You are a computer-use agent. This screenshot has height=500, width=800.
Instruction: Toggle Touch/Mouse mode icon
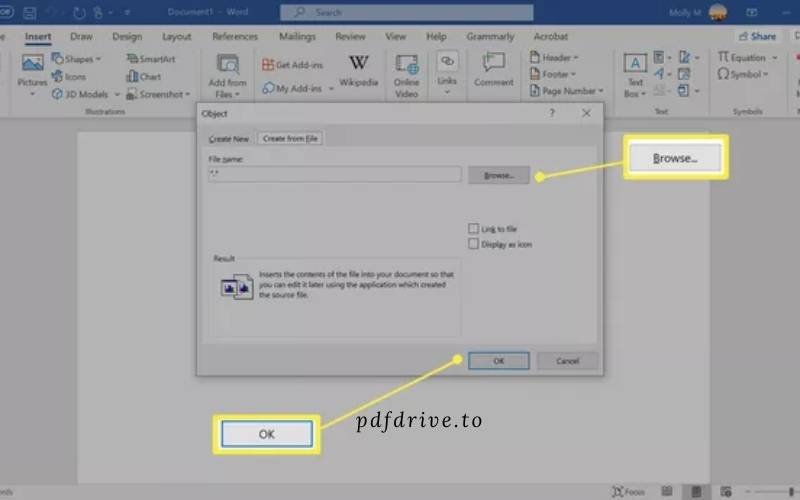point(98,12)
